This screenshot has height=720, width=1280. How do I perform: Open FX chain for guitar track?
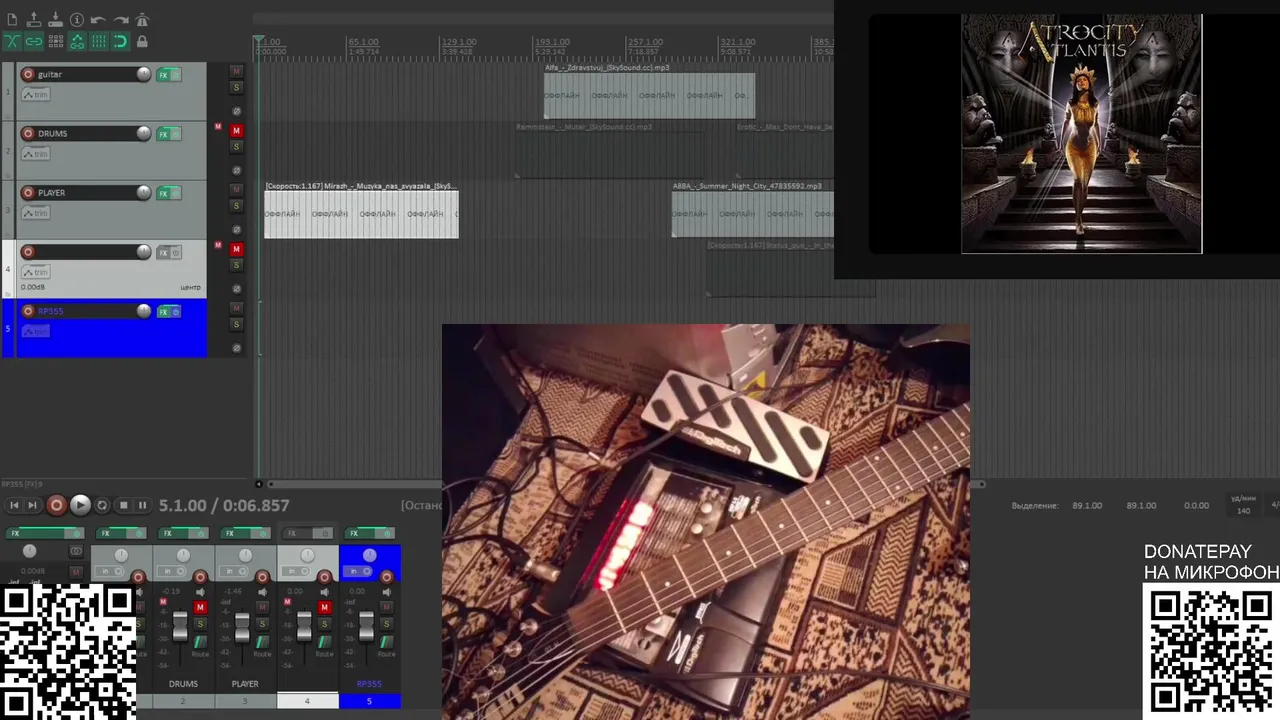163,75
